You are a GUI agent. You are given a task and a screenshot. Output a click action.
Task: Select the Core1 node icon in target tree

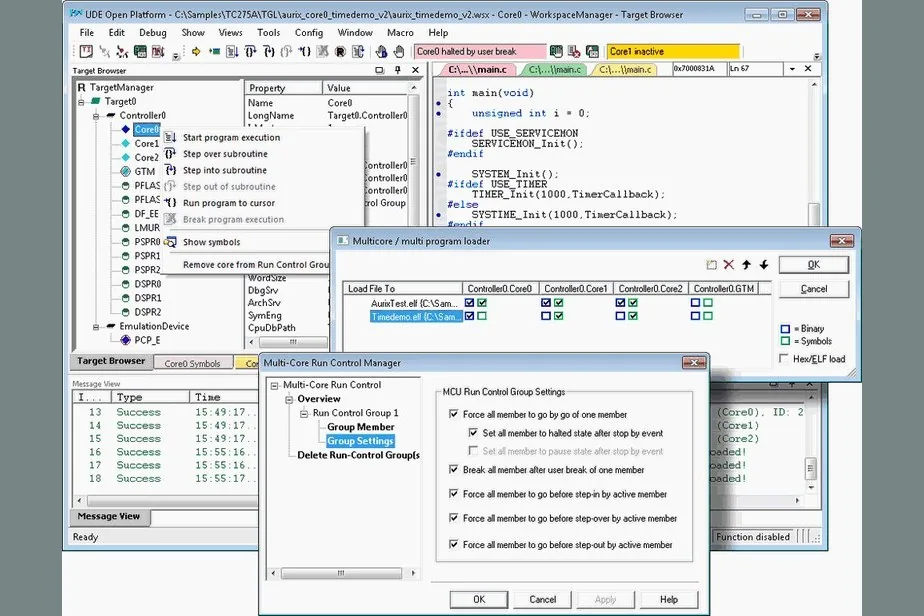[126, 143]
